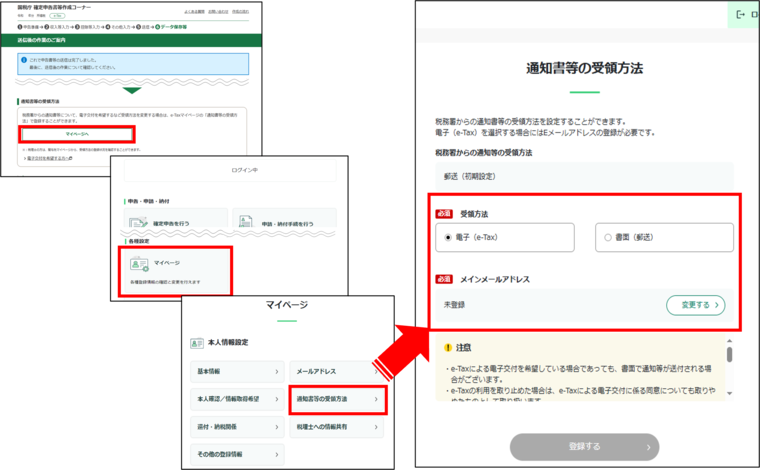760x470 pixels.
Task: Open the その他の登録情報 menu item
Action: coord(238,454)
